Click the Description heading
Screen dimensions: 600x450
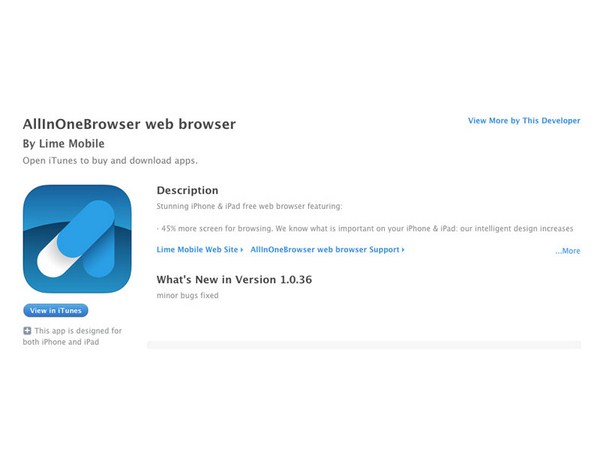pyautogui.click(x=188, y=190)
